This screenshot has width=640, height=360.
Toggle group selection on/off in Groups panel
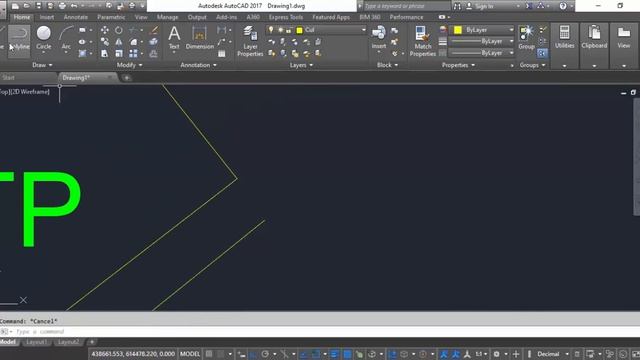(x=542, y=53)
